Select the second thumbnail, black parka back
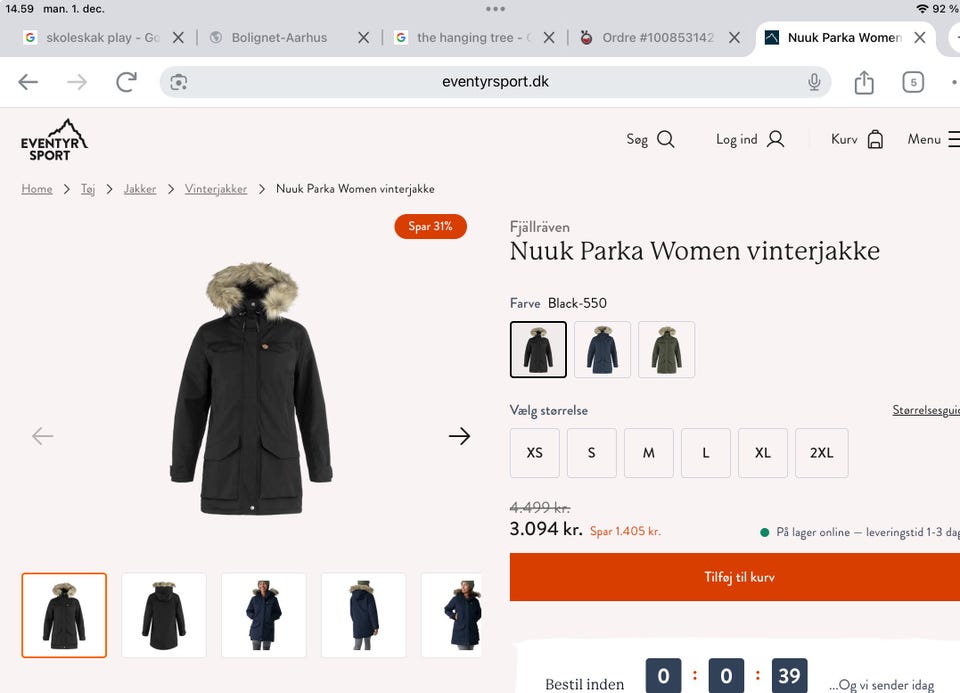960x693 pixels. tap(164, 615)
